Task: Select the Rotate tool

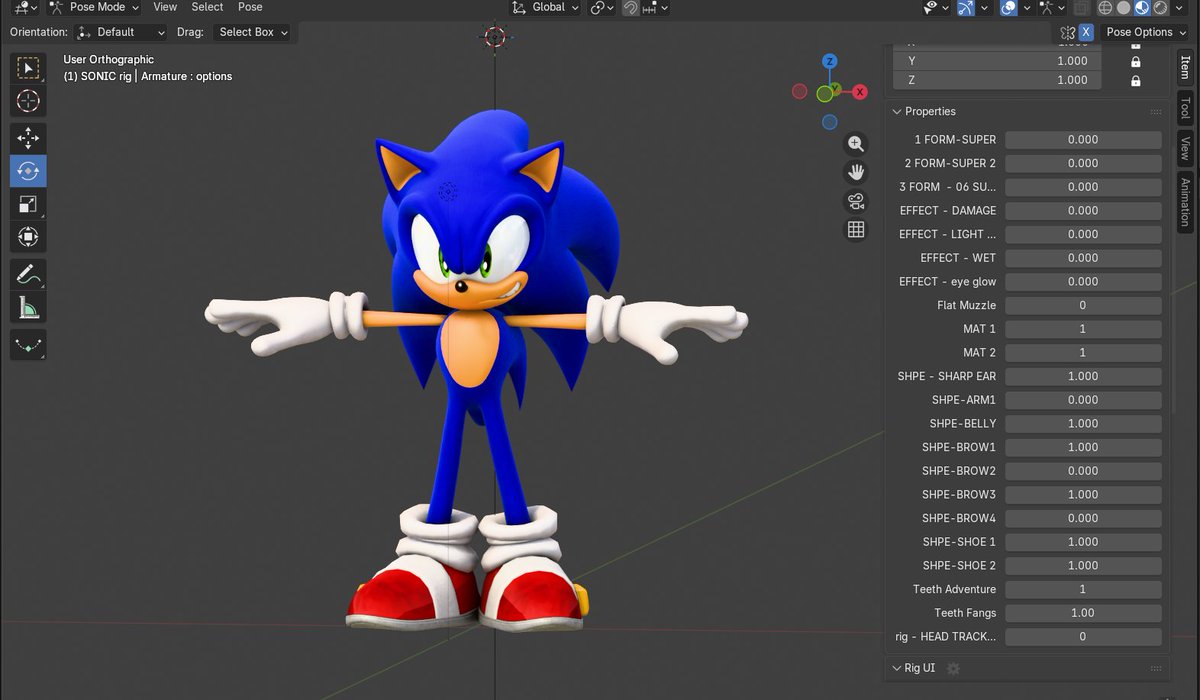Action: tap(28, 171)
